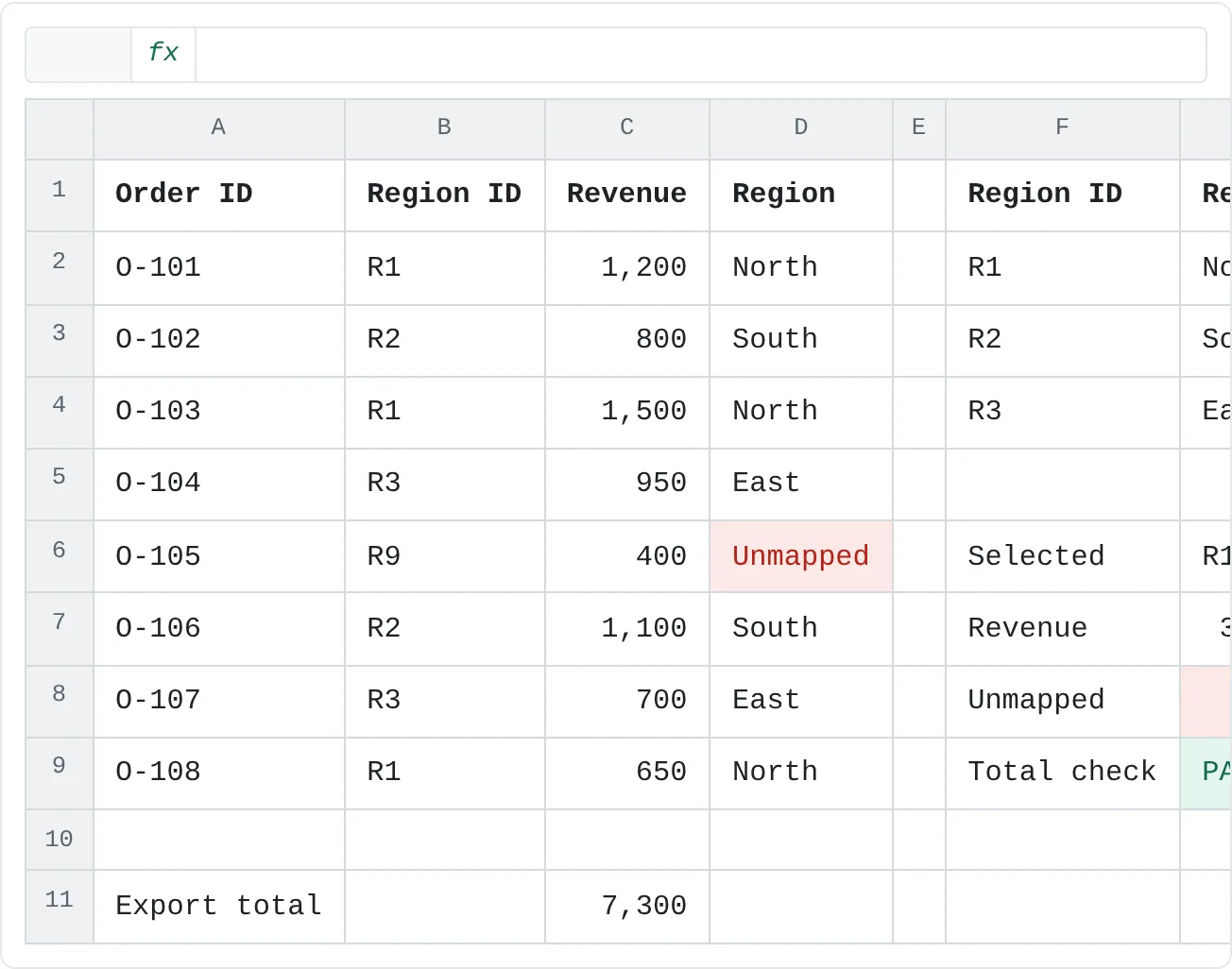Click R2 in column F lookup table
This screenshot has width=1232, height=969.
1063,340
